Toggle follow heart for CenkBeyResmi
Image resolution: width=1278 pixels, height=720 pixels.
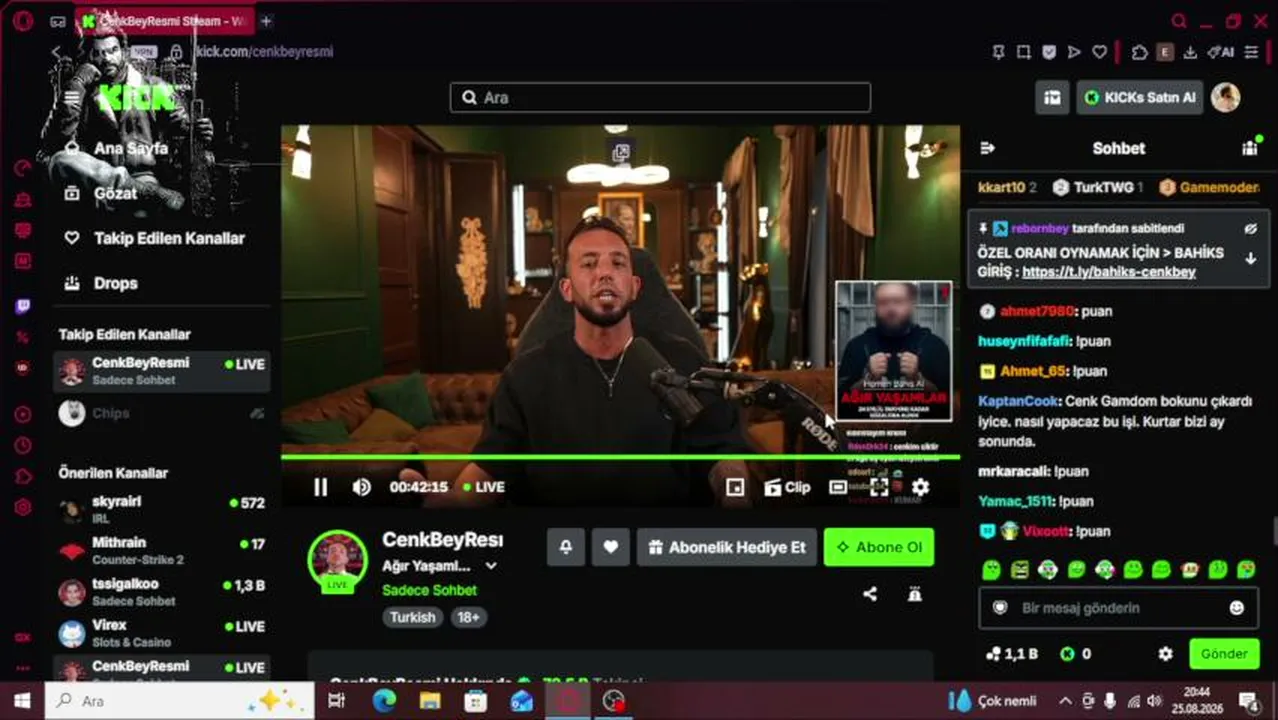[x=610, y=547]
